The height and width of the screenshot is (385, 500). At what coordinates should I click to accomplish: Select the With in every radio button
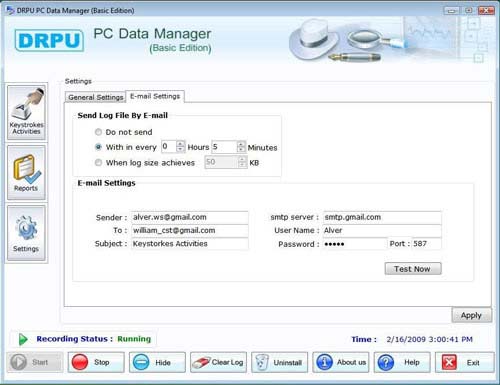tap(98, 147)
